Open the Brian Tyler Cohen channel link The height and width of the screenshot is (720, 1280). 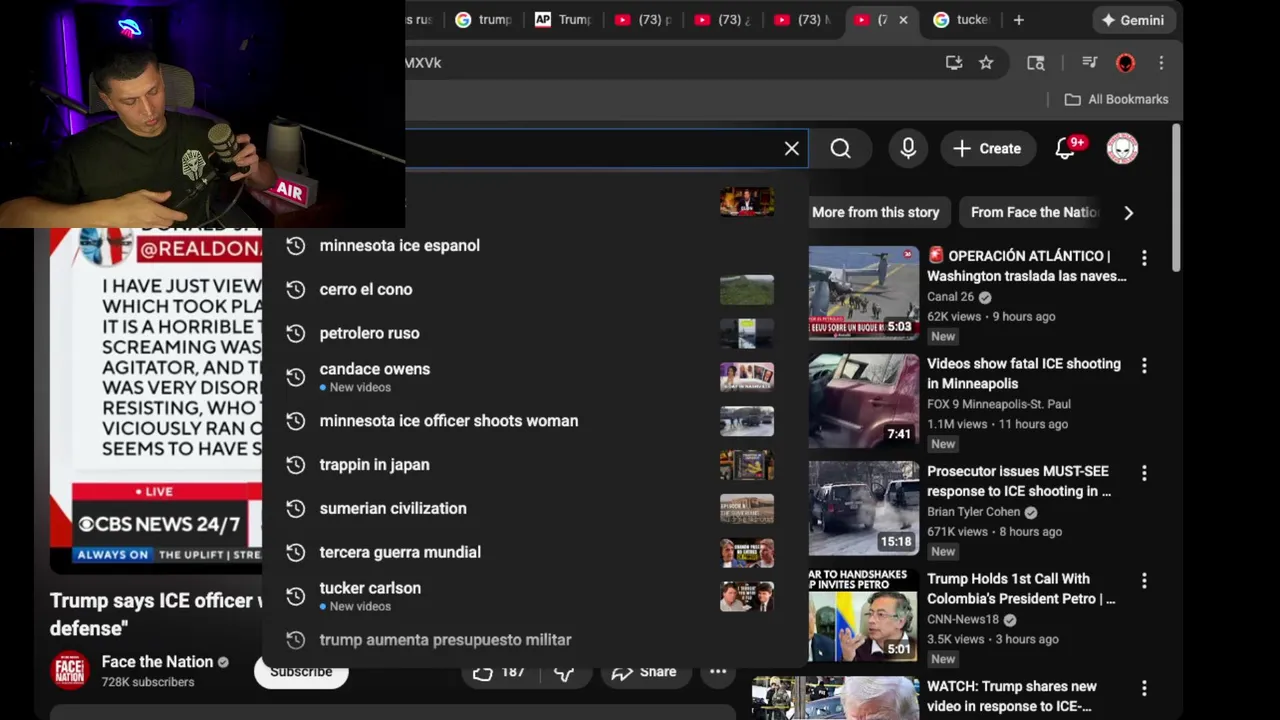pos(973,512)
